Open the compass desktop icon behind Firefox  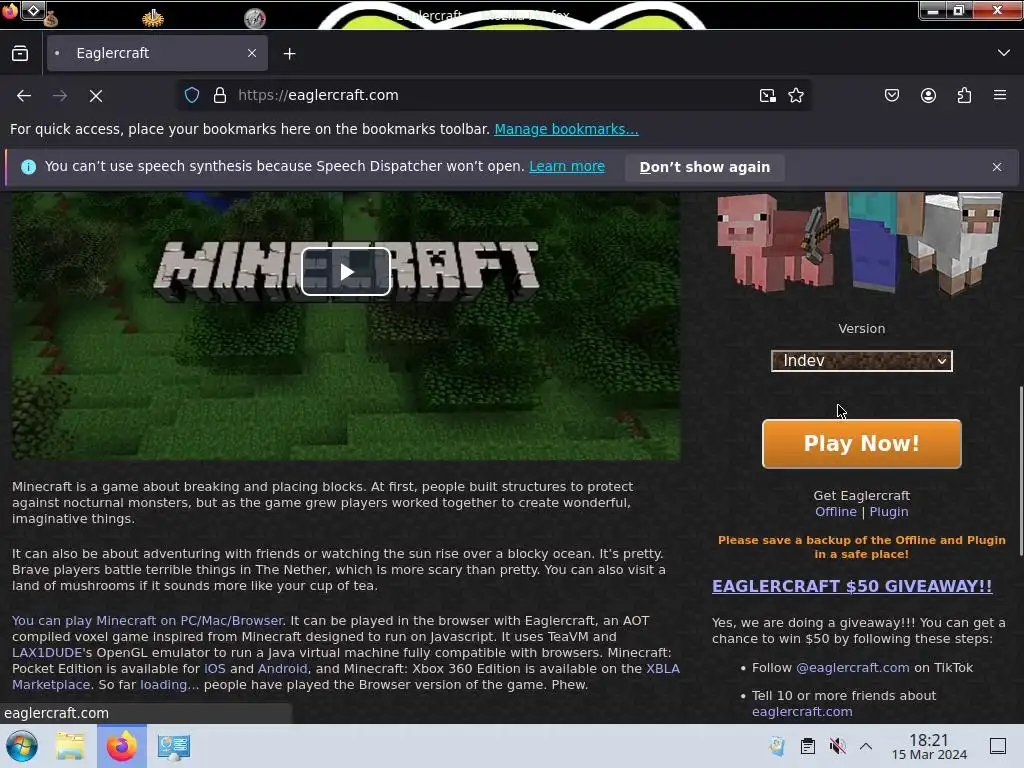255,18
